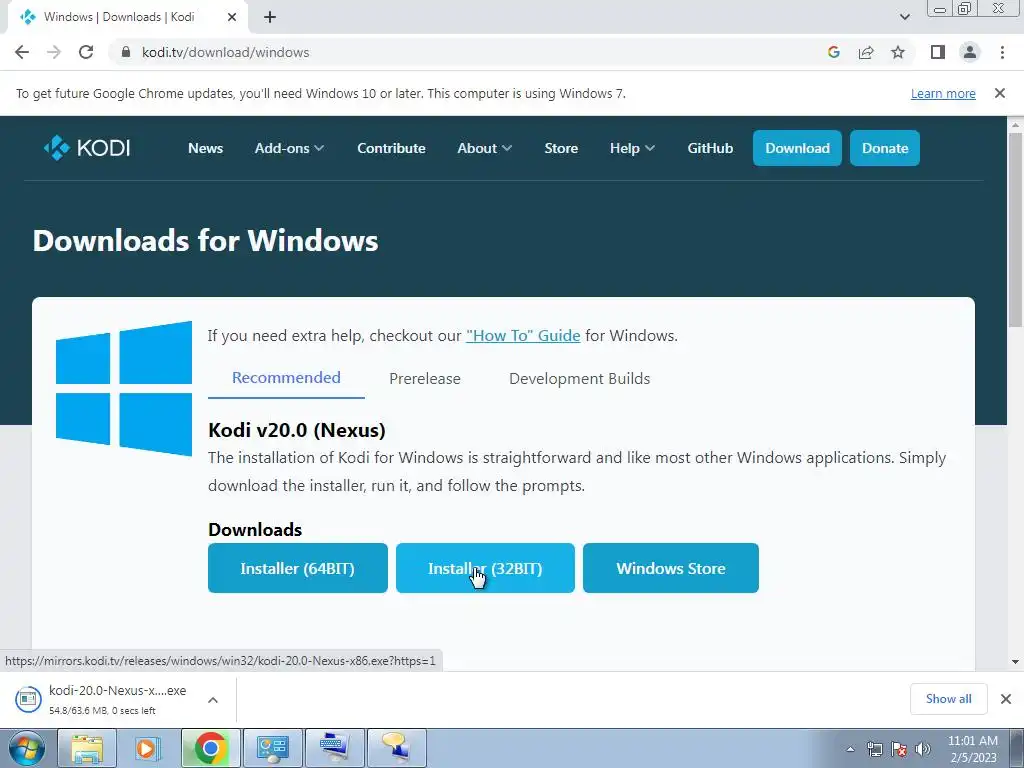Switch to the Development Builds tab
Viewport: 1024px width, 768px height.
(579, 379)
